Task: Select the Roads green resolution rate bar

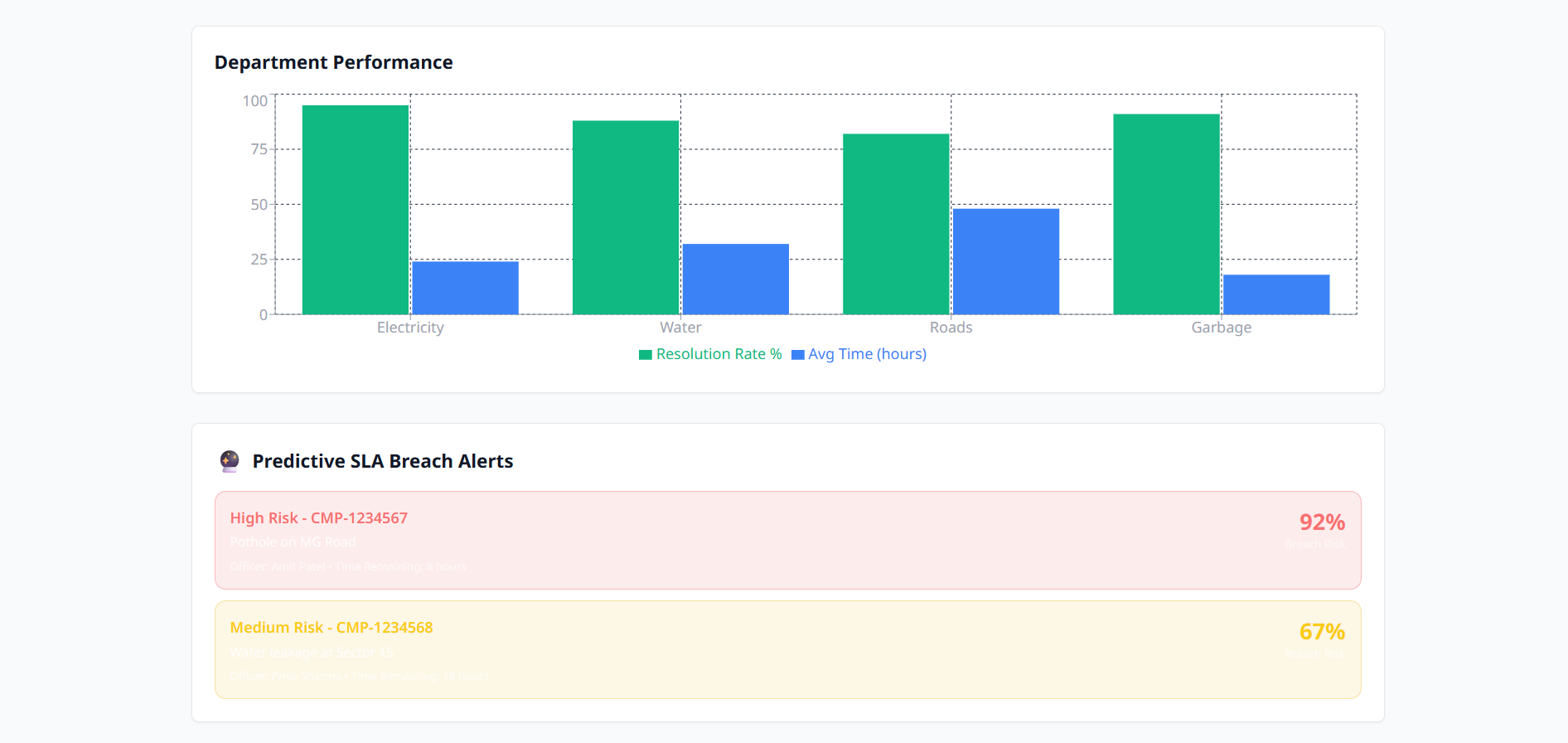Action: pyautogui.click(x=896, y=224)
